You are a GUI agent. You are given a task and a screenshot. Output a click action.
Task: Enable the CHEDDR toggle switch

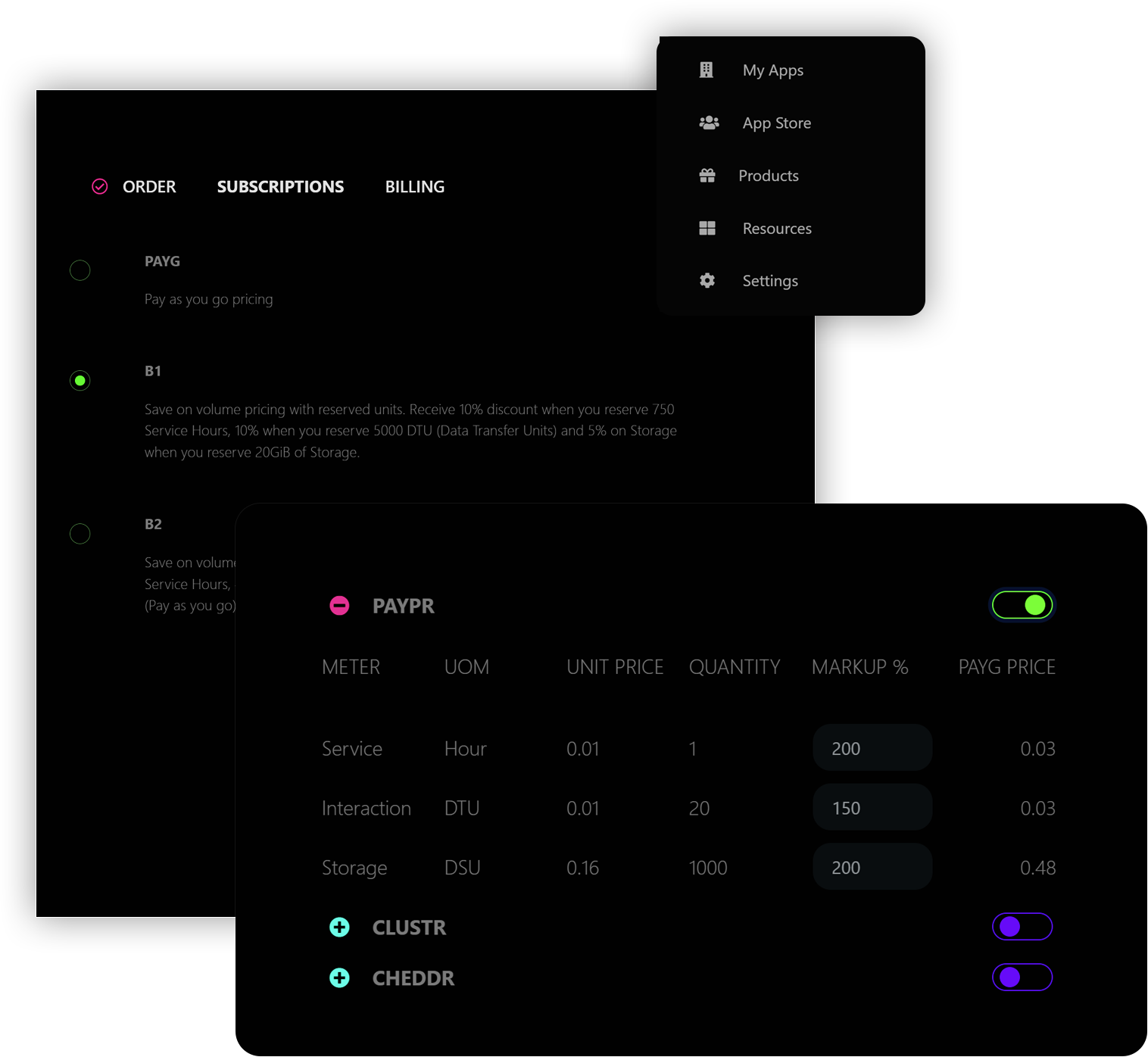click(1022, 977)
